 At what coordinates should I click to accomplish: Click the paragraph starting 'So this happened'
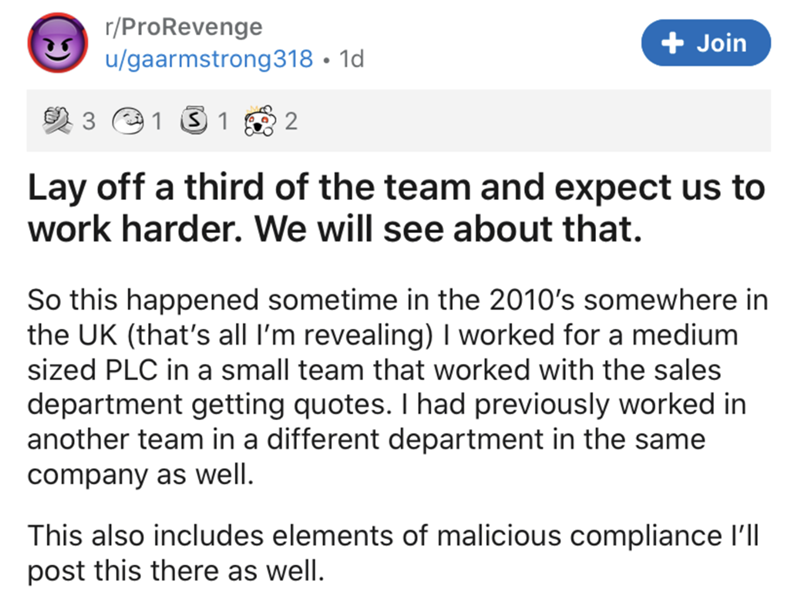pyautogui.click(x=390, y=384)
